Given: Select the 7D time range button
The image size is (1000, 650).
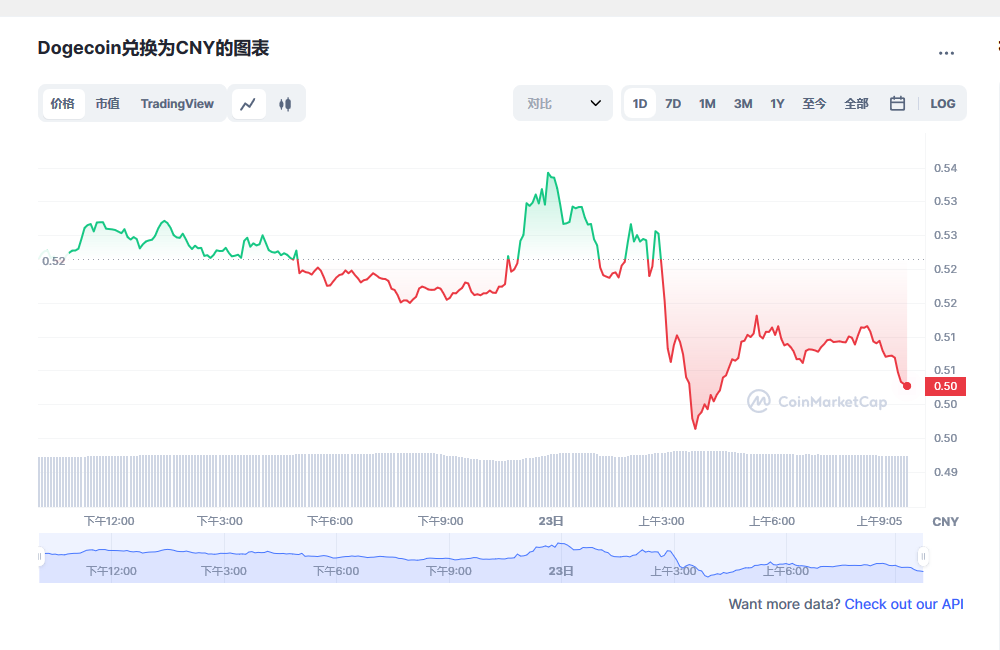Looking at the screenshot, I should pyautogui.click(x=672, y=103).
